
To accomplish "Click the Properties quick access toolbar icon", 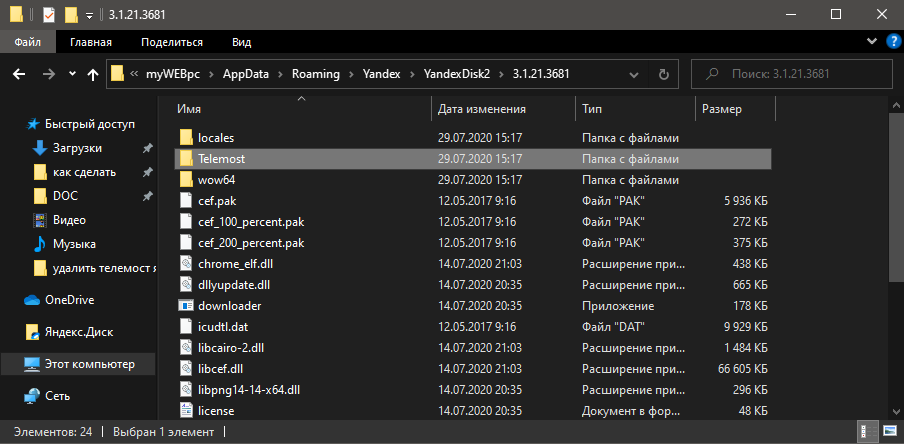I will coord(50,14).
